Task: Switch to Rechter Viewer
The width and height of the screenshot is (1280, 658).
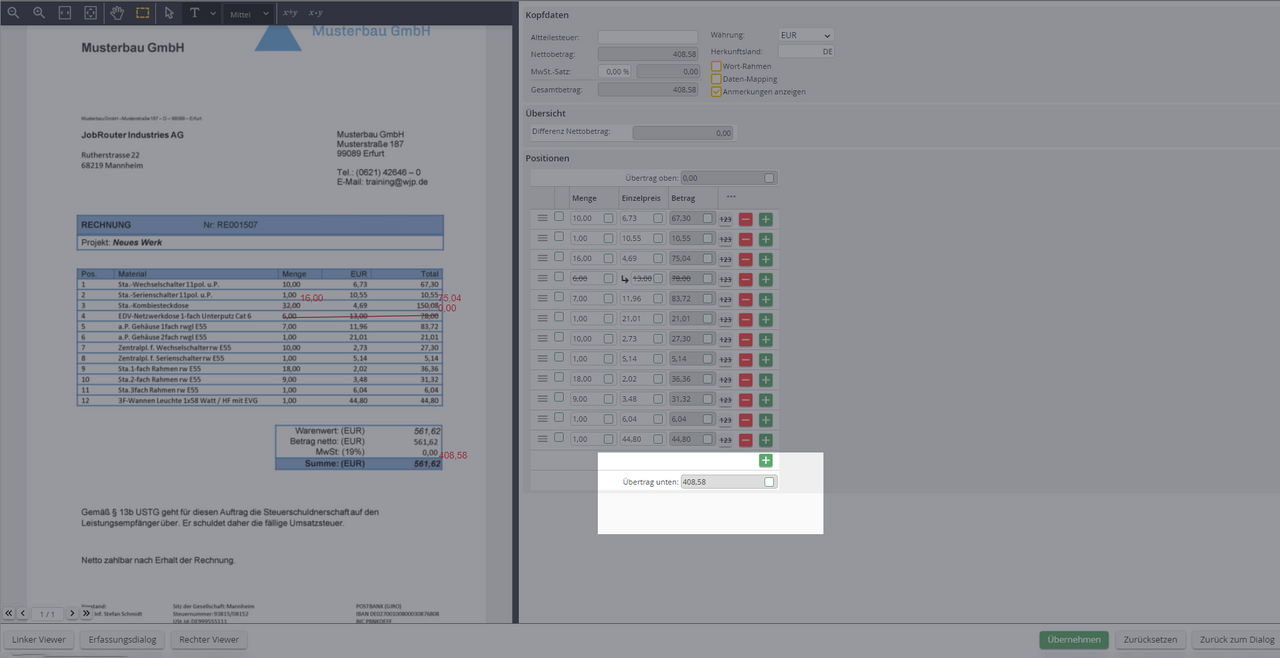Action: pos(209,640)
